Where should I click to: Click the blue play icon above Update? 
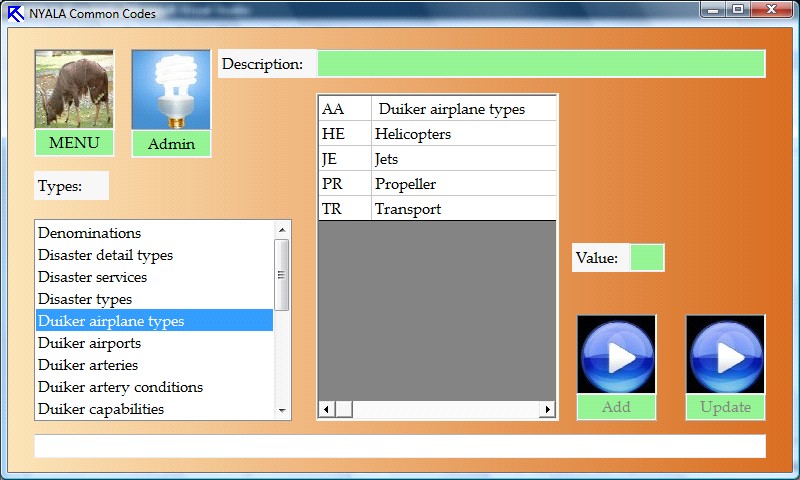[x=725, y=355]
